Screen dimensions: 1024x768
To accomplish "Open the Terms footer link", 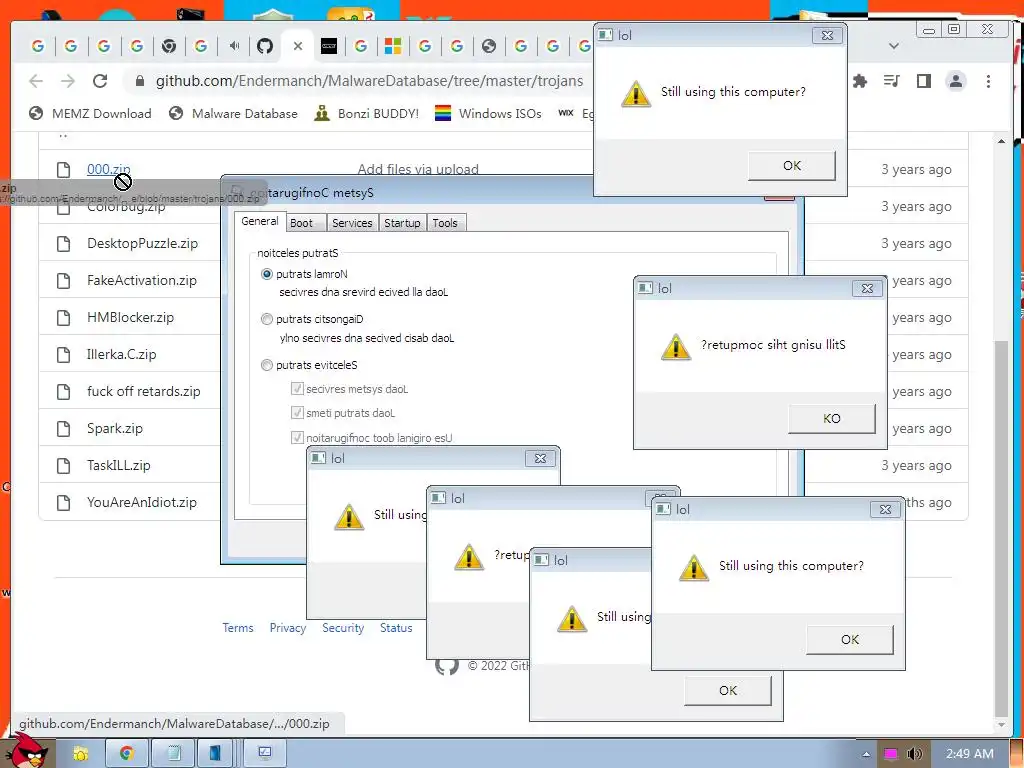I will tap(238, 628).
